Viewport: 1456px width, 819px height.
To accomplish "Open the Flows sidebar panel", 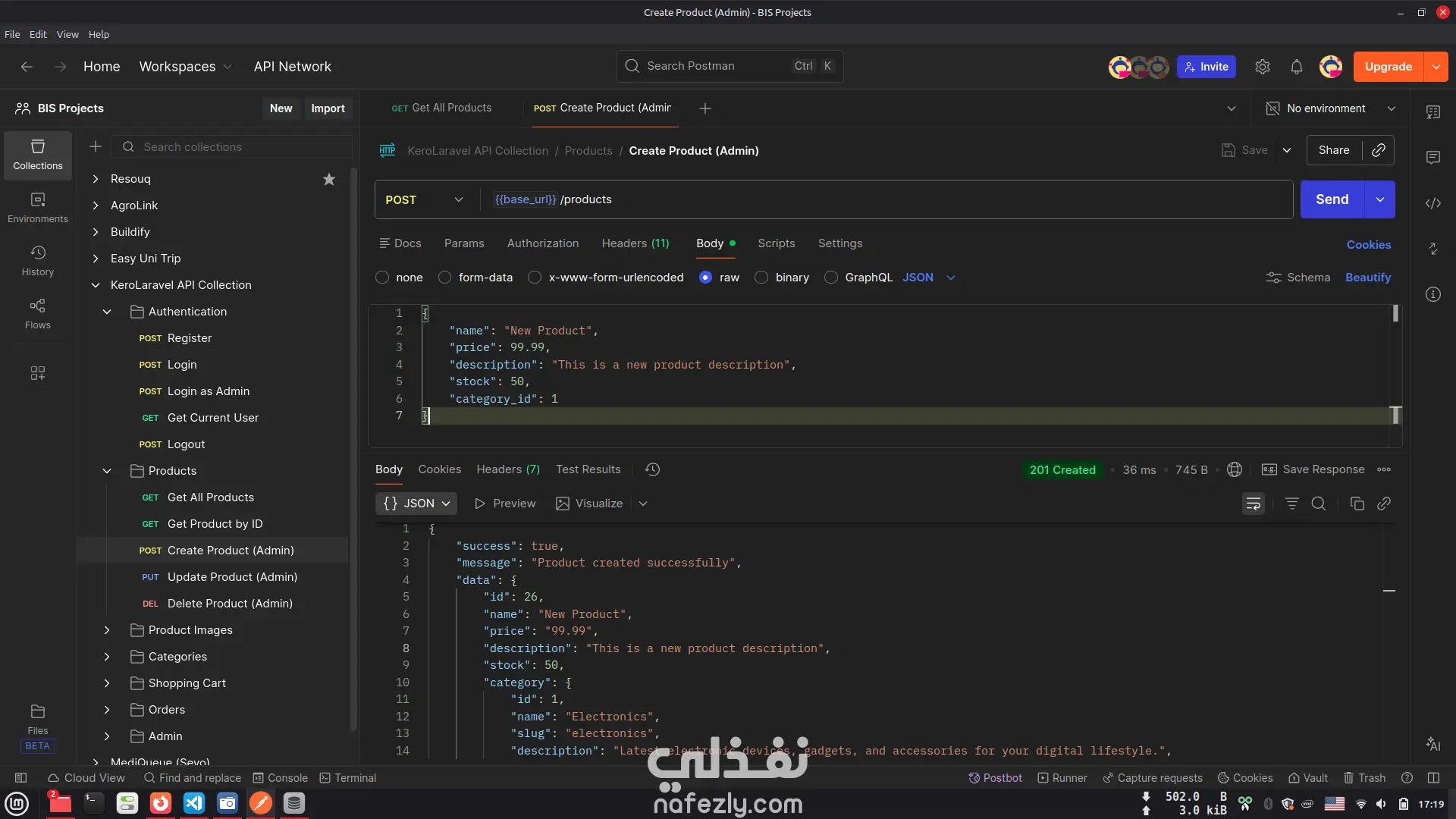I will [x=37, y=313].
